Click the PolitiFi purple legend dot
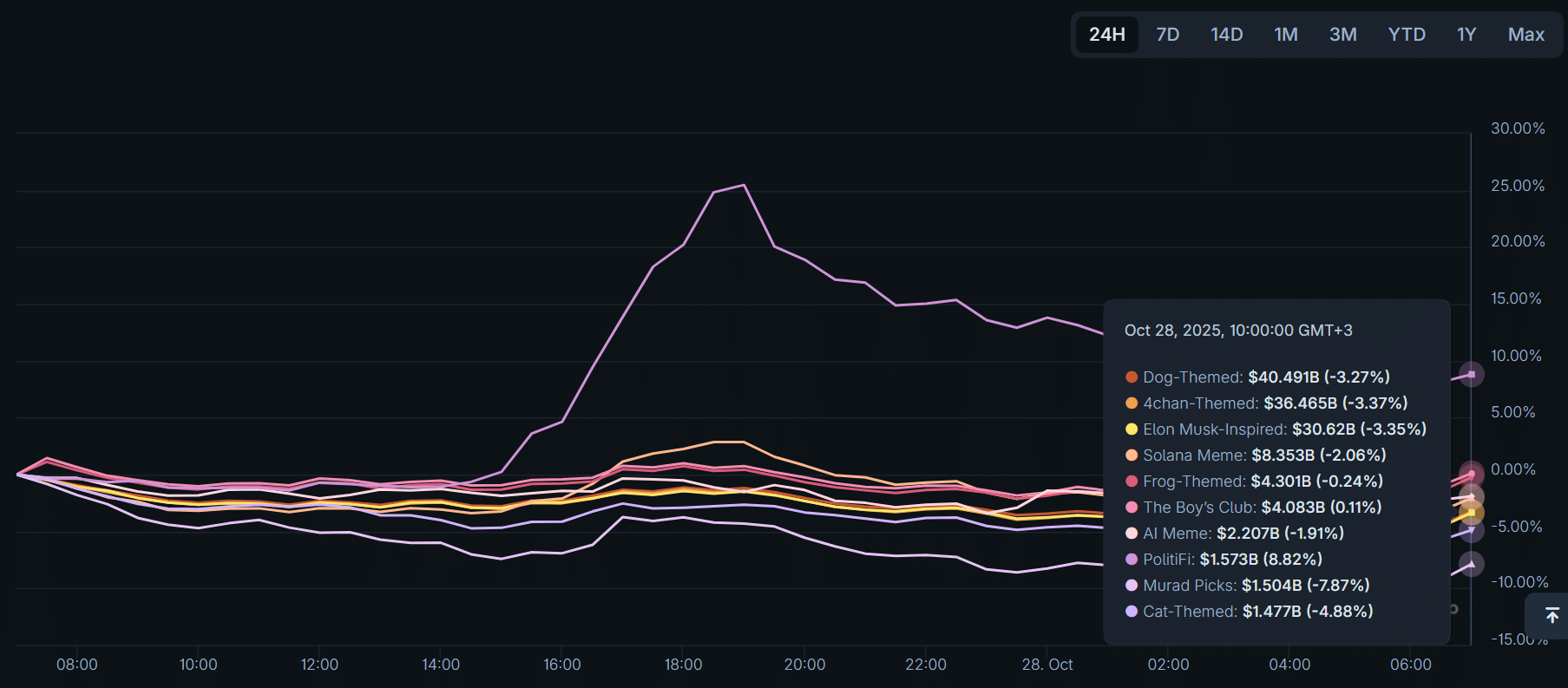 click(x=1132, y=560)
